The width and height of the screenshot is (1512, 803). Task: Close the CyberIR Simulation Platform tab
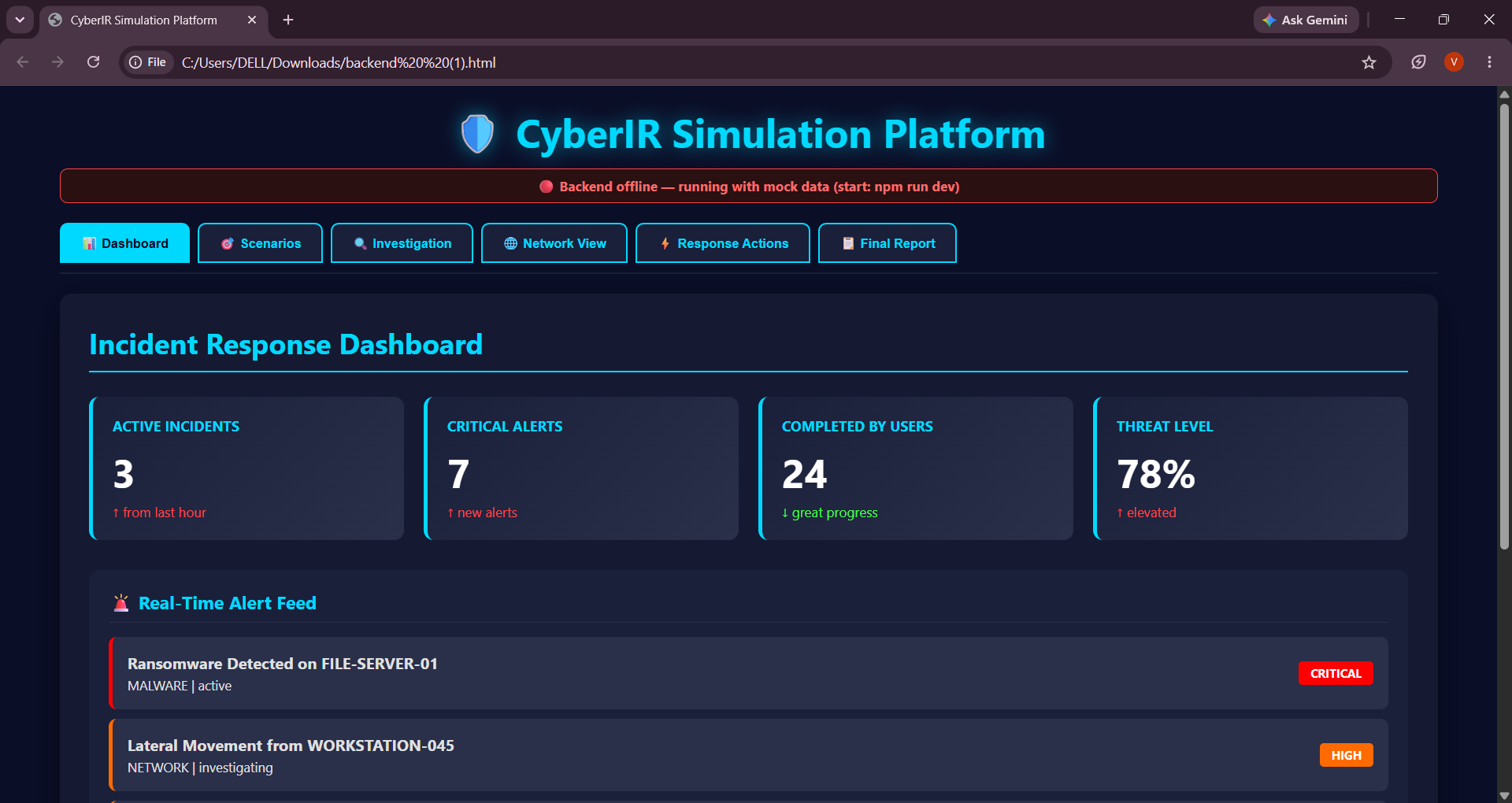(x=252, y=20)
